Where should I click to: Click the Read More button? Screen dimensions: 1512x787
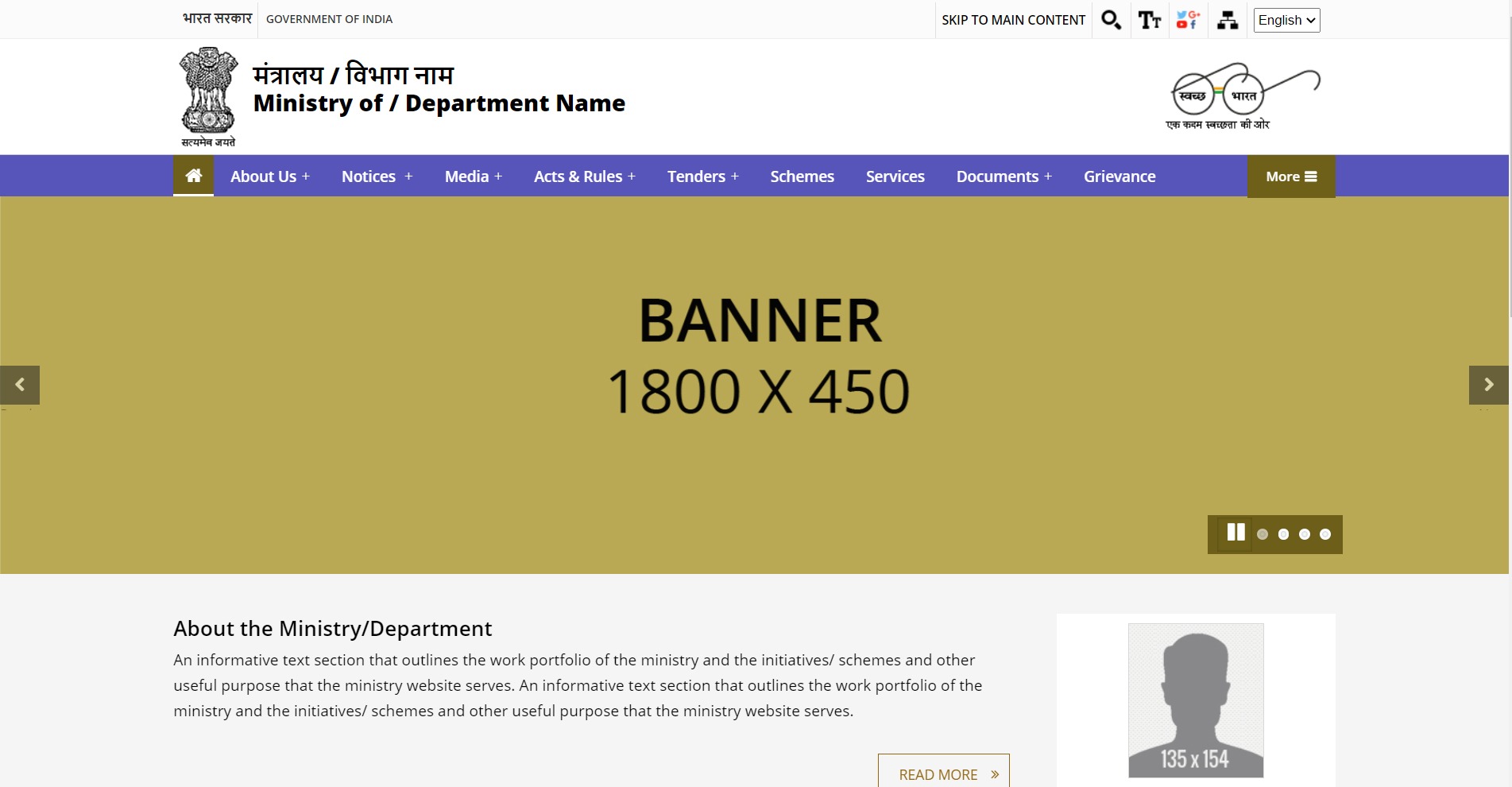[943, 773]
